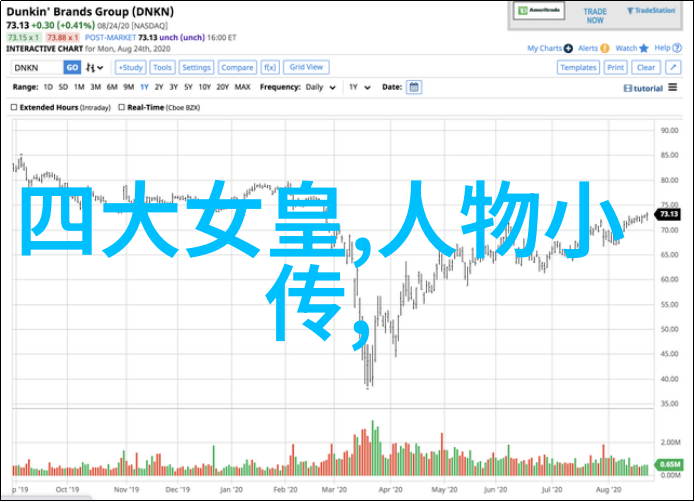
Task: Select the 5Y range
Action: coord(188,87)
